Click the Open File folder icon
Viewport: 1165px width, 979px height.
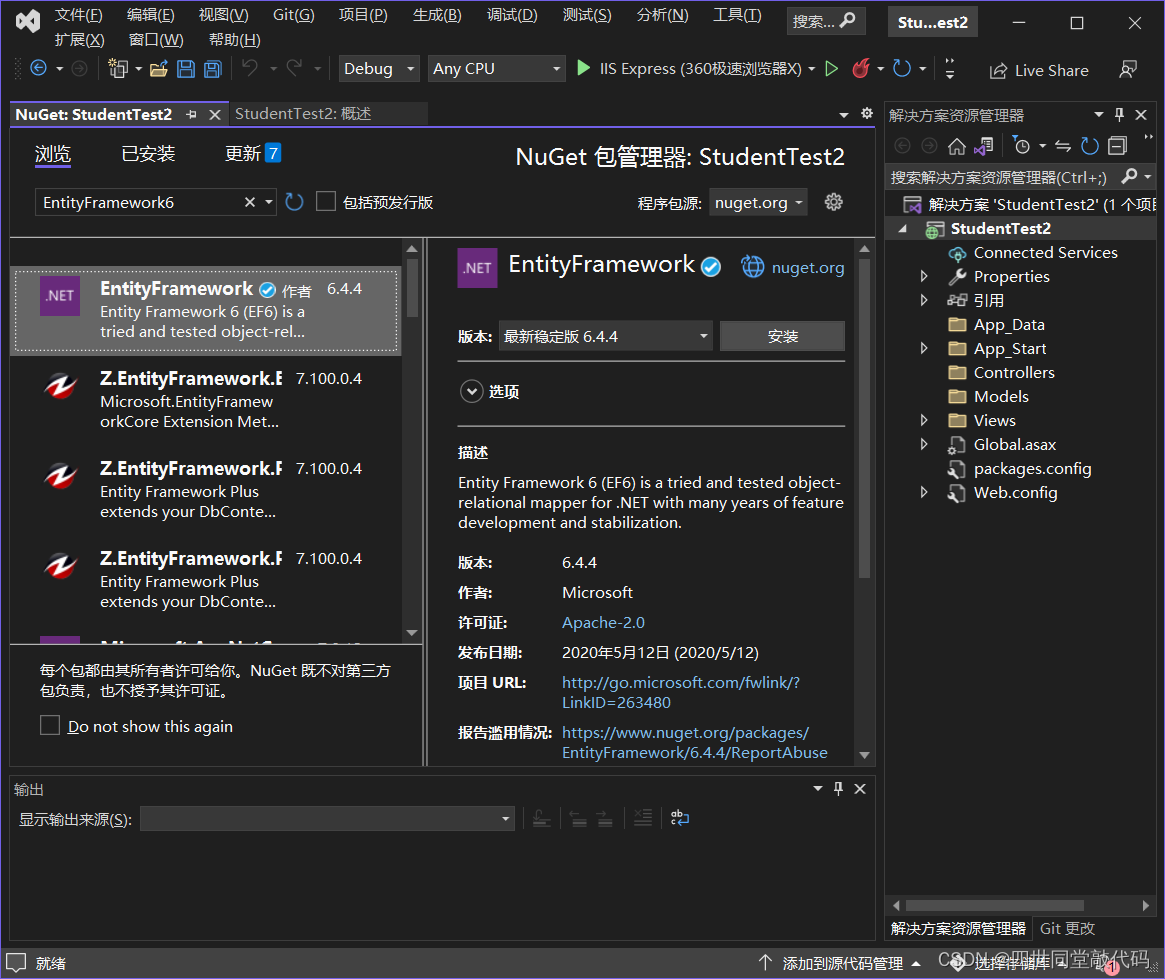pos(158,69)
